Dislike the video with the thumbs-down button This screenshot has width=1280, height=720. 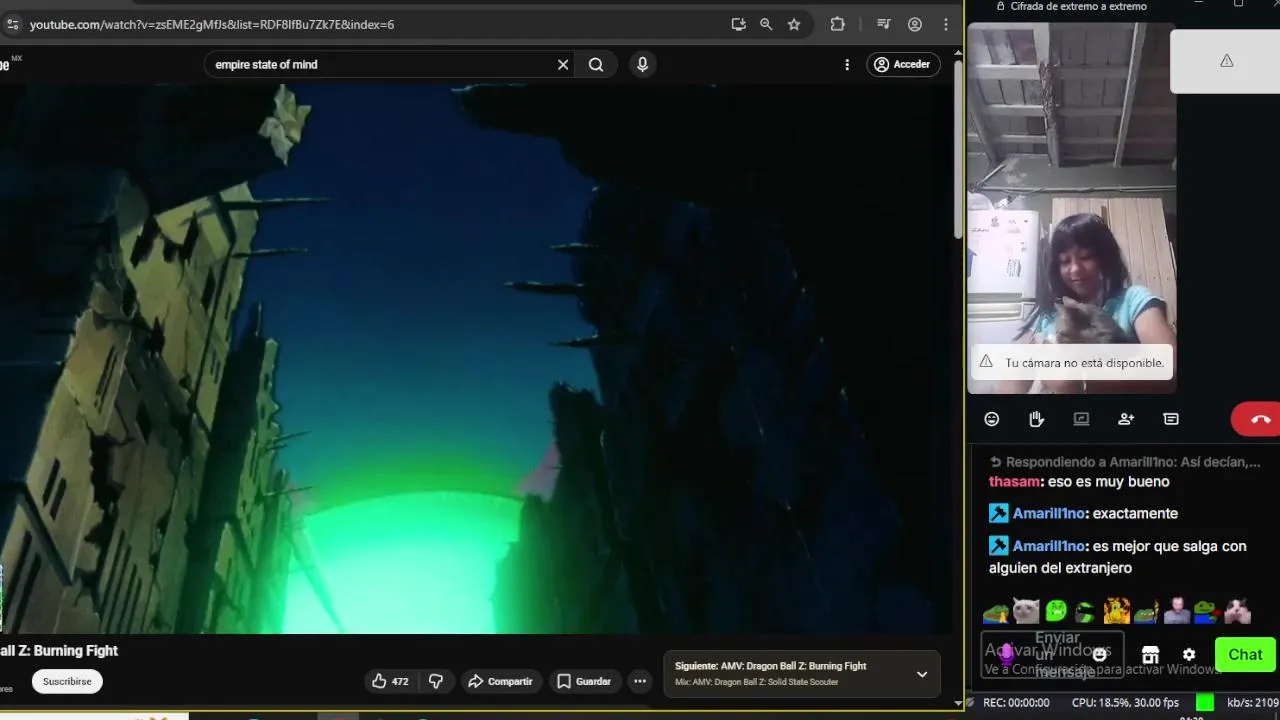[436, 681]
